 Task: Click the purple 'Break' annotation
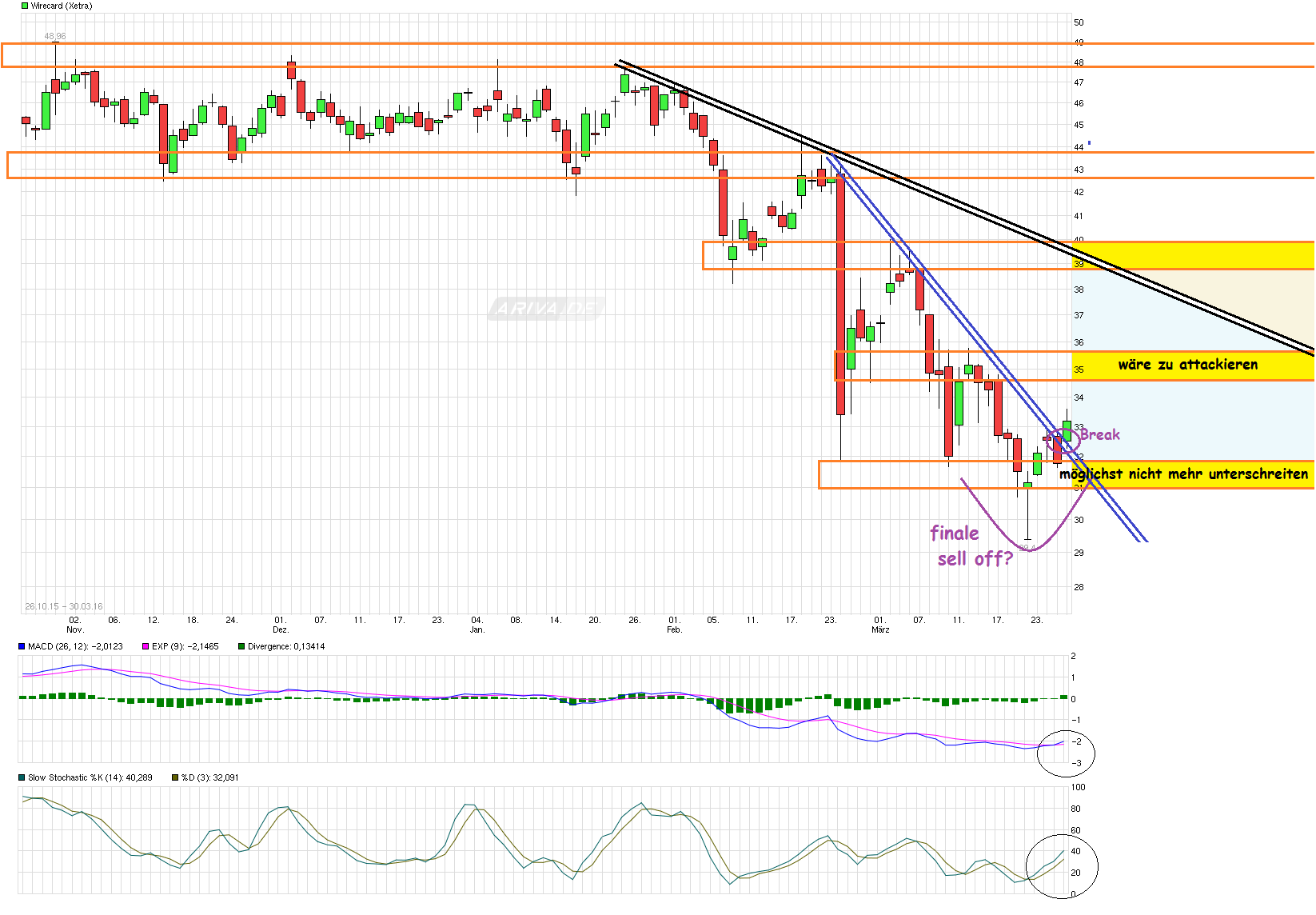pyautogui.click(x=1099, y=434)
